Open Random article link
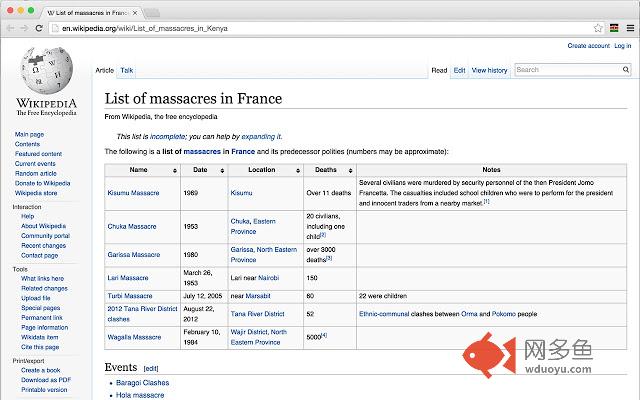The width and height of the screenshot is (640, 400). 36,173
